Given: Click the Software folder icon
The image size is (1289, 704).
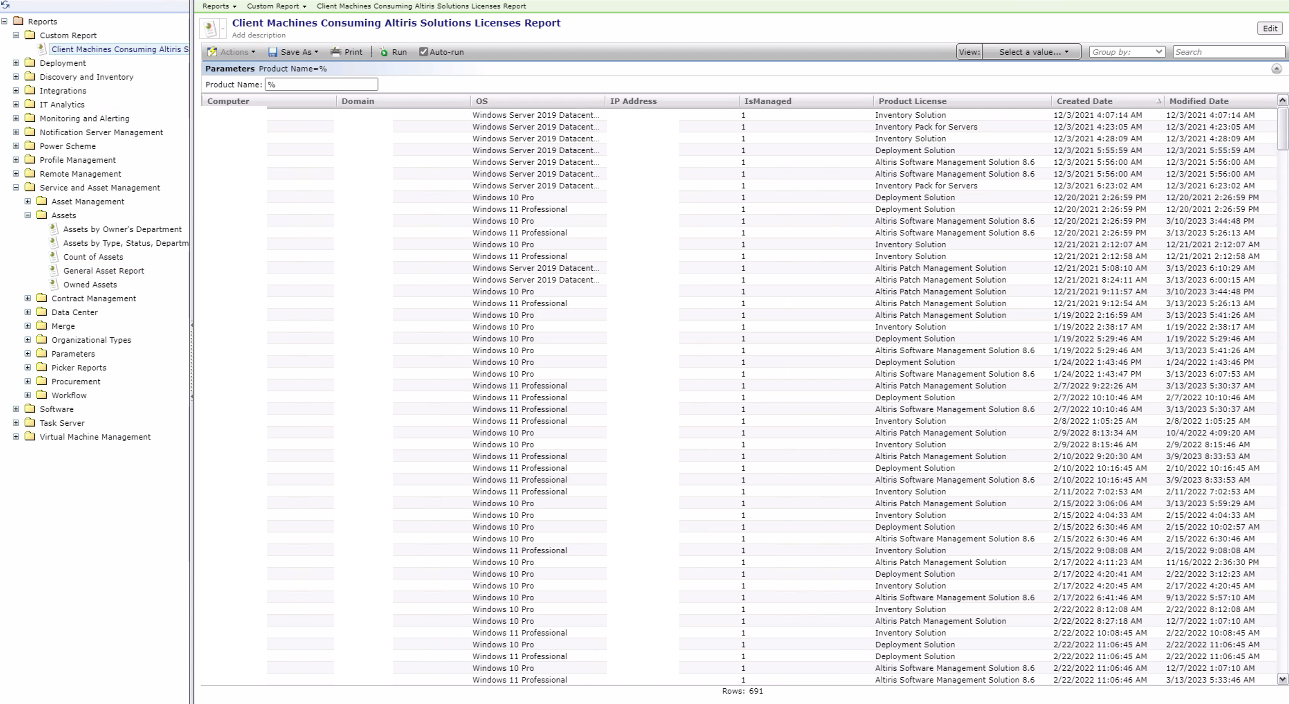Looking at the screenshot, I should pyautogui.click(x=30, y=409).
